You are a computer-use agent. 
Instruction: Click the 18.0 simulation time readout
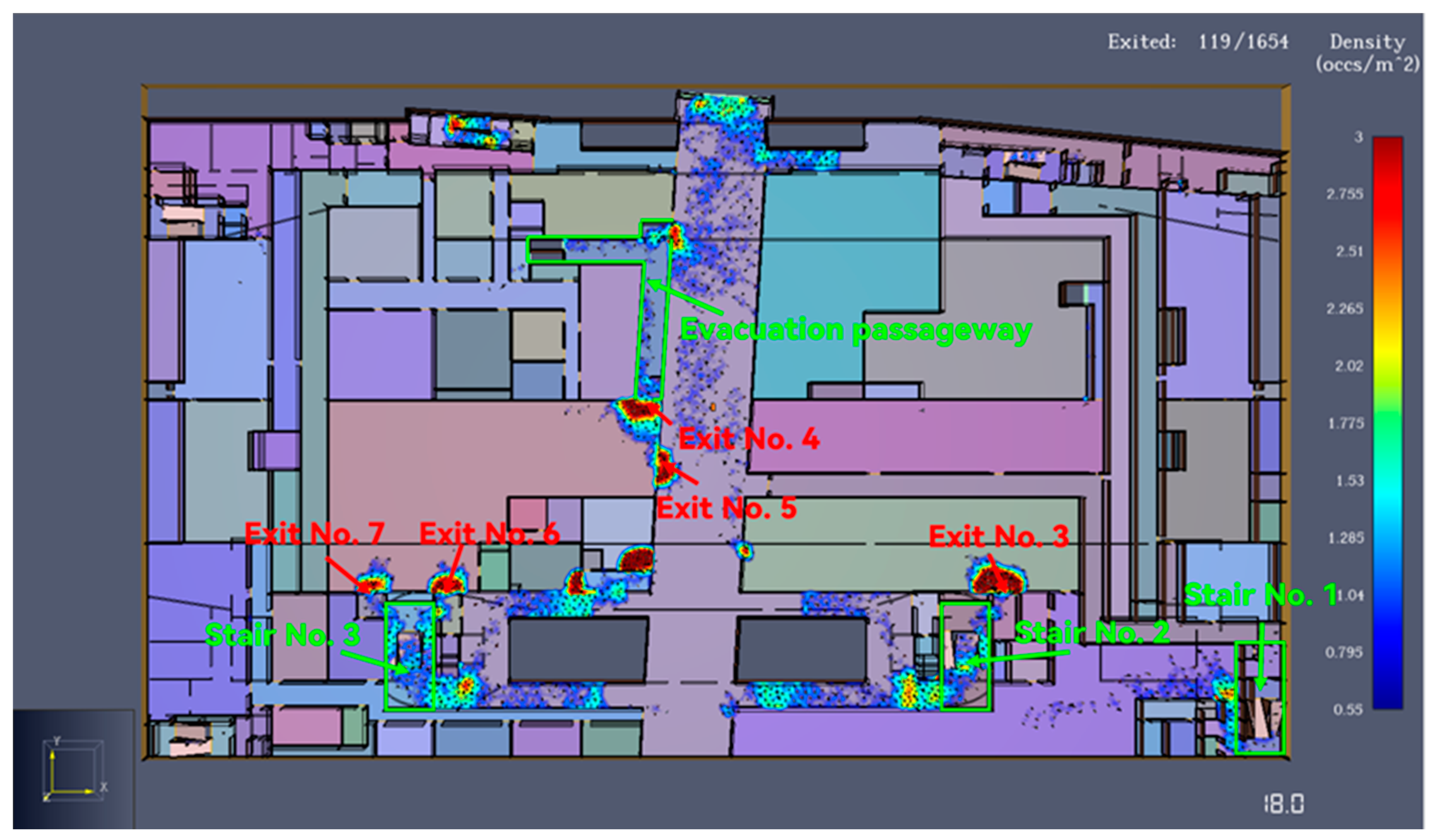pos(1284,804)
